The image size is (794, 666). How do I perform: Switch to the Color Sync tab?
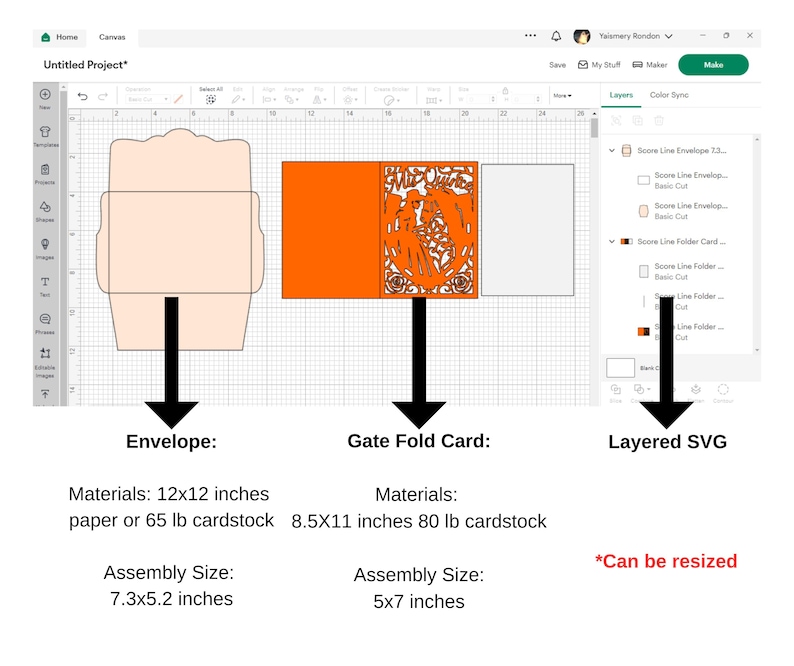pos(669,95)
